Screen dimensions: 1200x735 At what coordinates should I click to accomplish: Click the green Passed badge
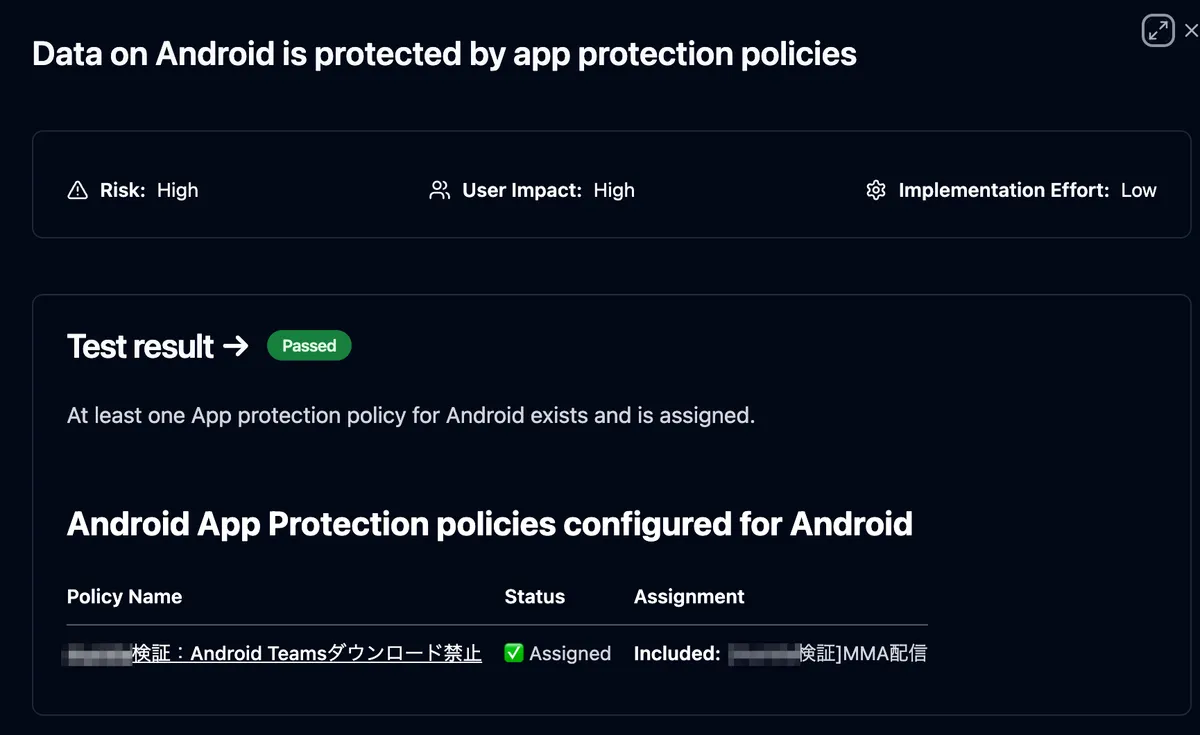pos(309,346)
